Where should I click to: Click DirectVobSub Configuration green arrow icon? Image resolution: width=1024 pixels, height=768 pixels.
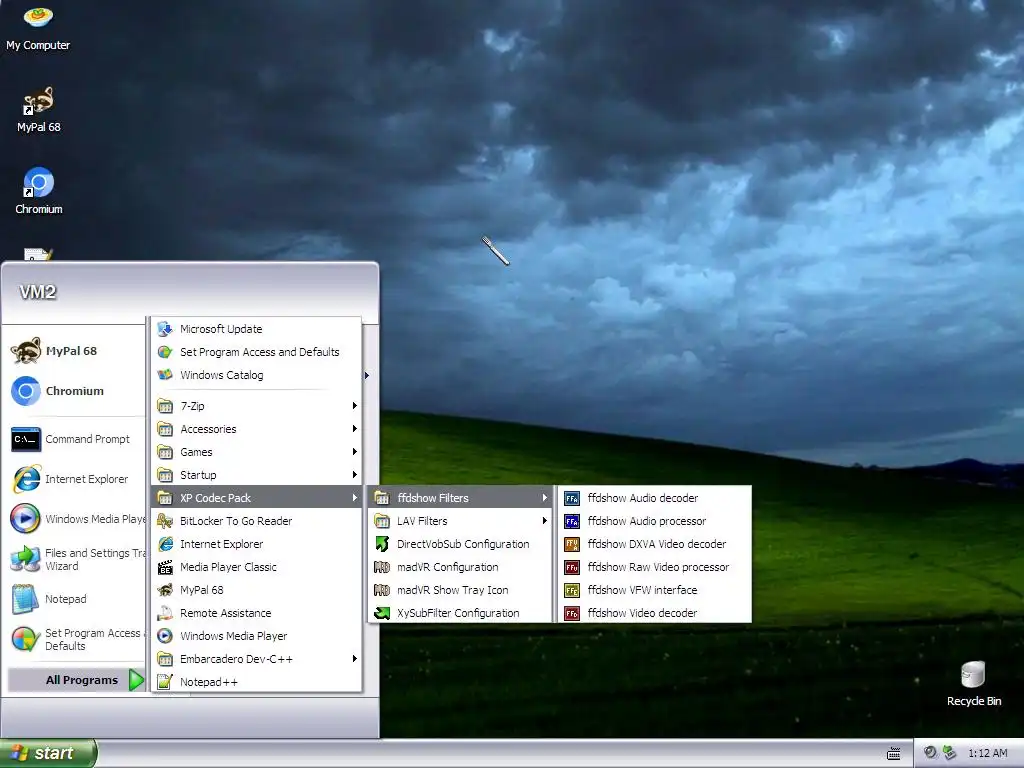(382, 544)
